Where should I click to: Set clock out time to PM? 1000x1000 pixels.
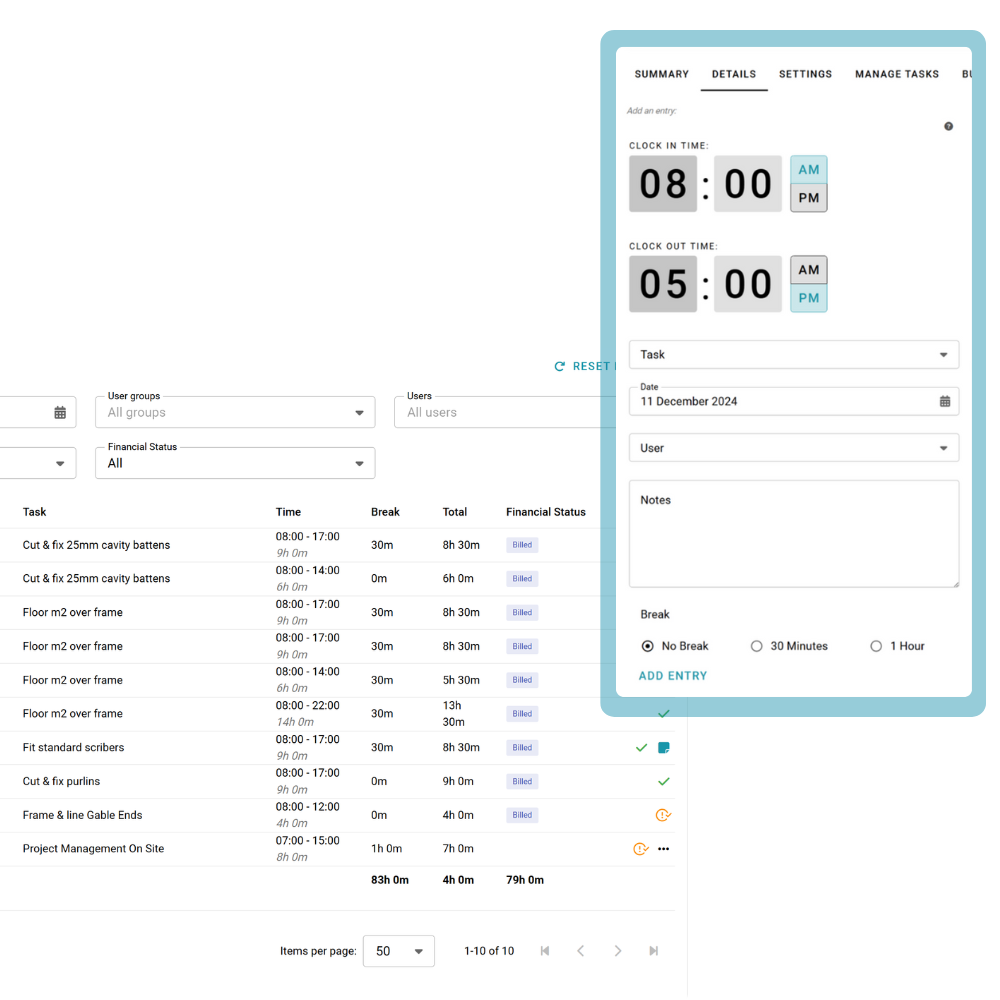click(809, 298)
